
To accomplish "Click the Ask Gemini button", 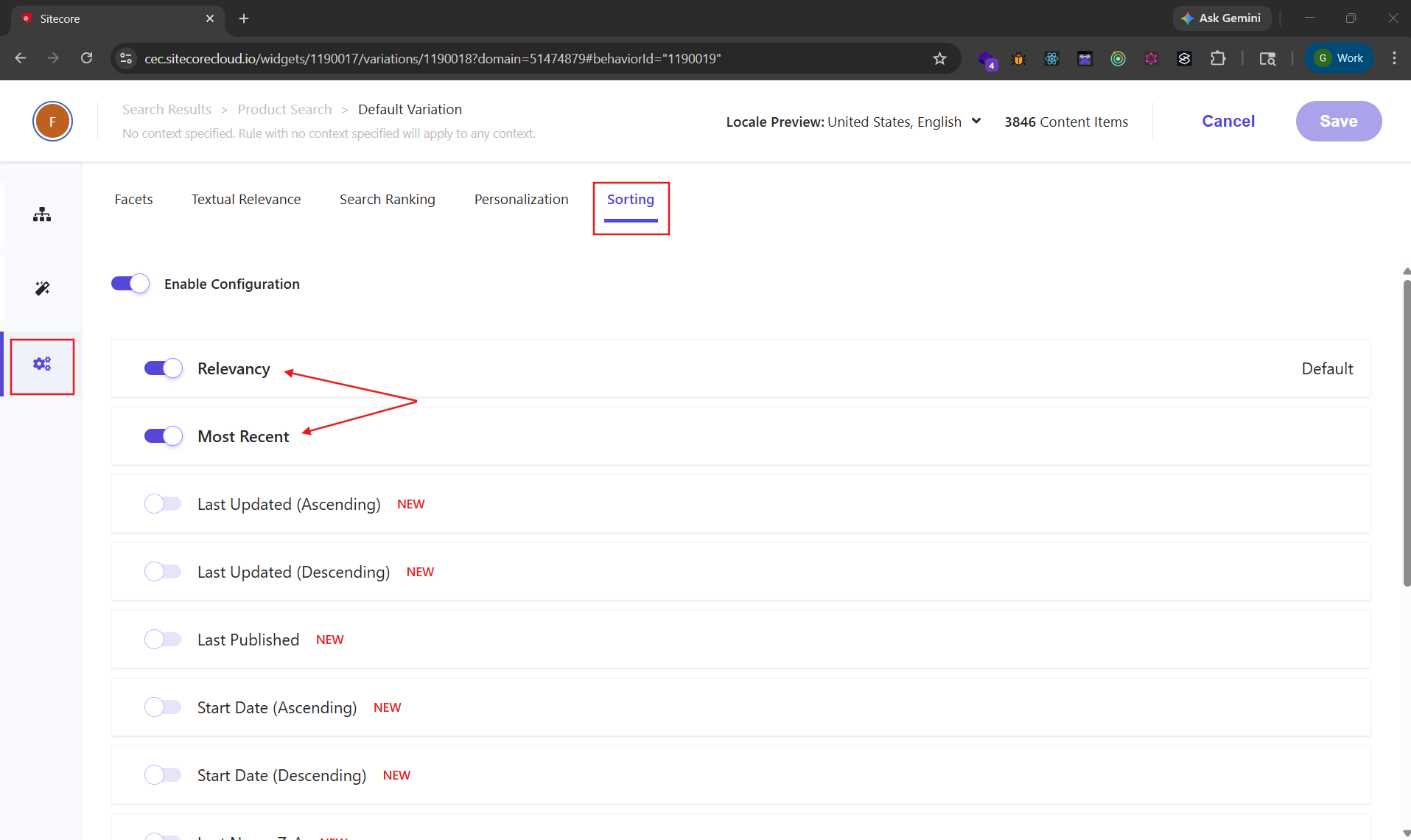I will click(1222, 18).
